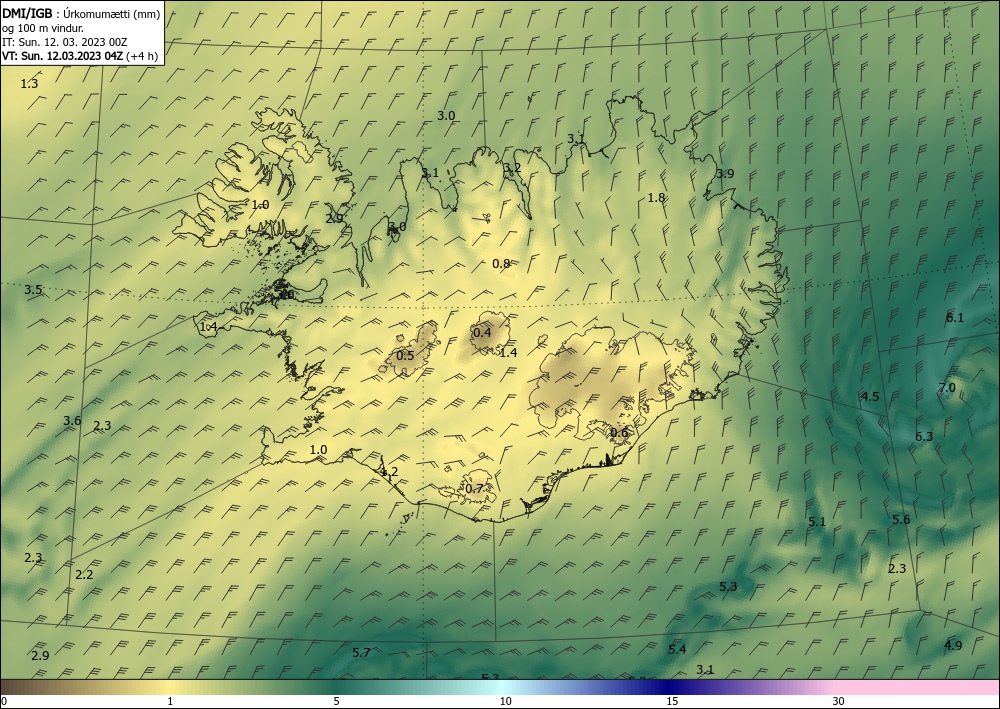The image size is (1000, 709).
Task: Click the '5.4' value on the map
Action: pos(677,650)
